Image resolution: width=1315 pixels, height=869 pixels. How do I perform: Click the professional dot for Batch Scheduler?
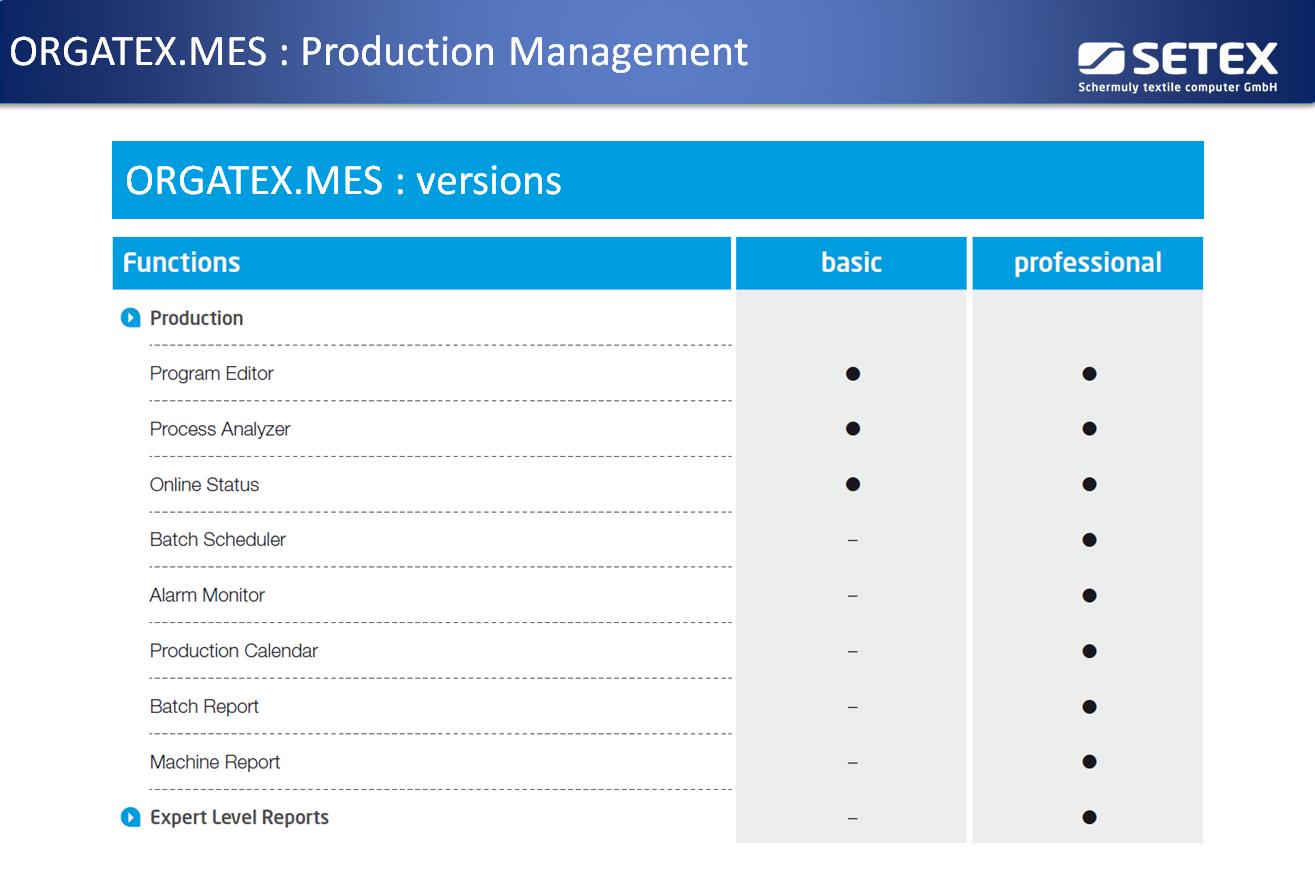pos(1088,540)
